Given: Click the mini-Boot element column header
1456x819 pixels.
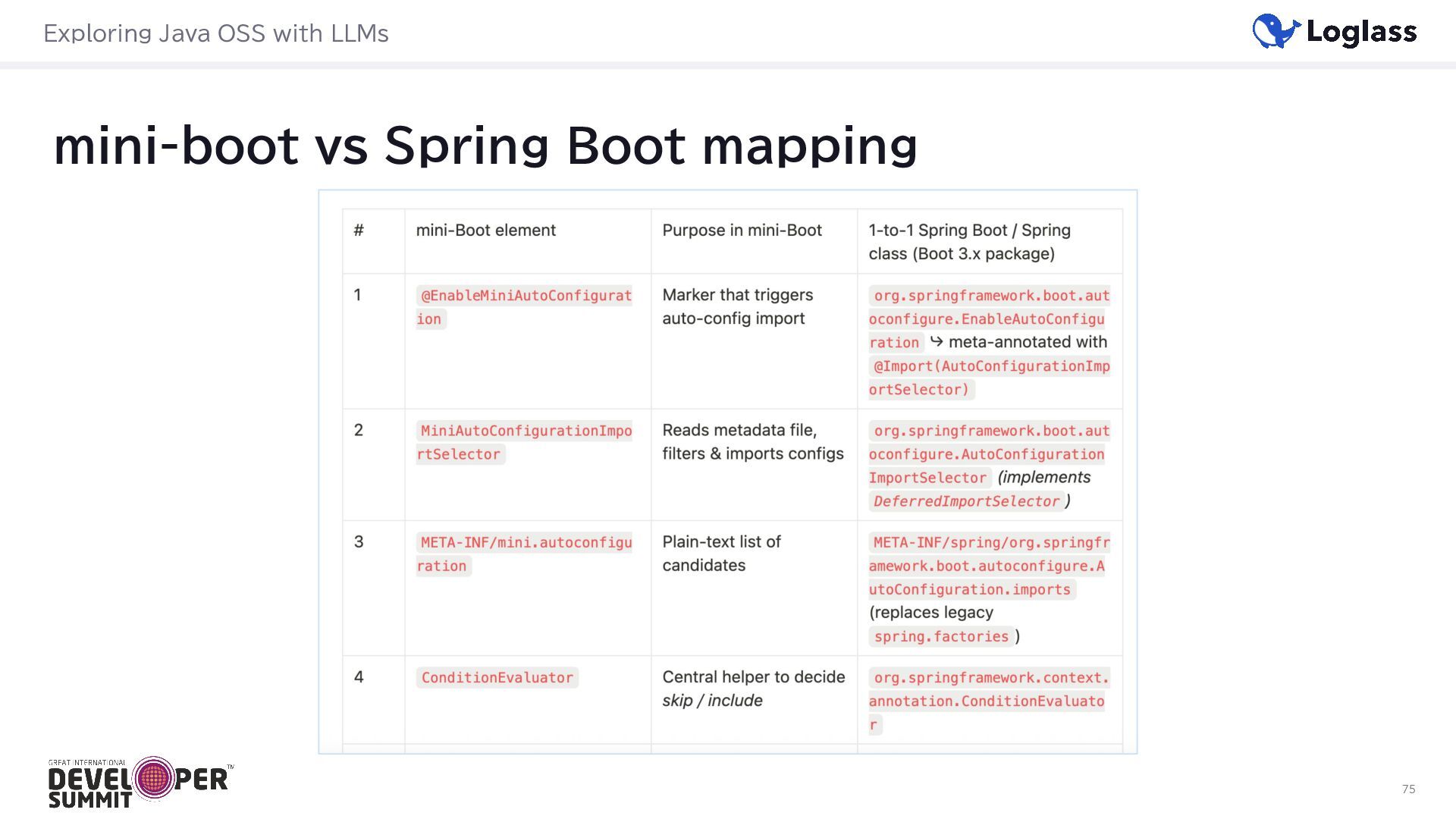Looking at the screenshot, I should (x=485, y=231).
